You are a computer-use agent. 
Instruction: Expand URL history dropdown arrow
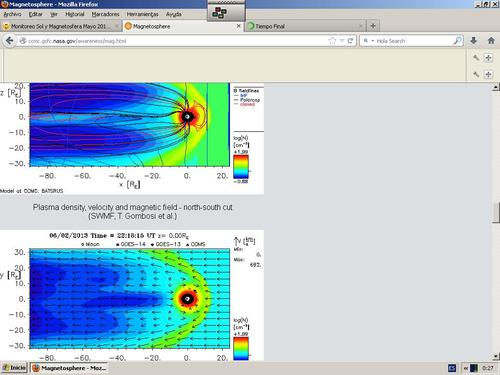(342, 41)
